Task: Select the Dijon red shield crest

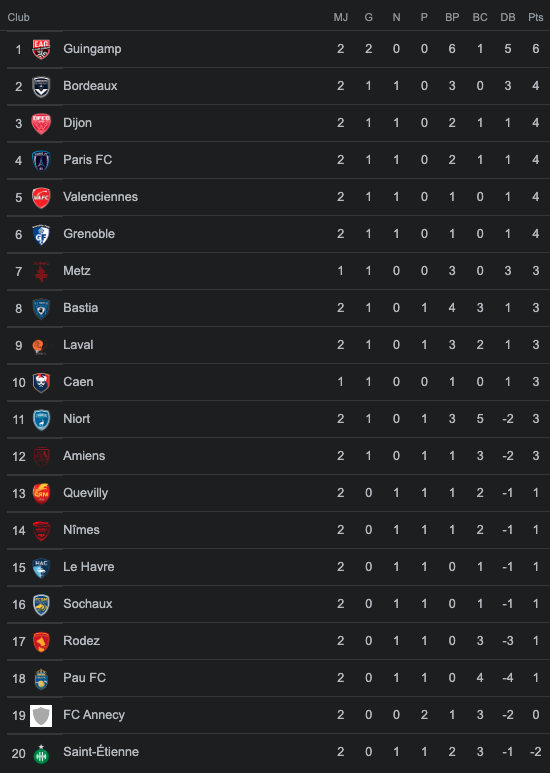Action: [x=41, y=123]
